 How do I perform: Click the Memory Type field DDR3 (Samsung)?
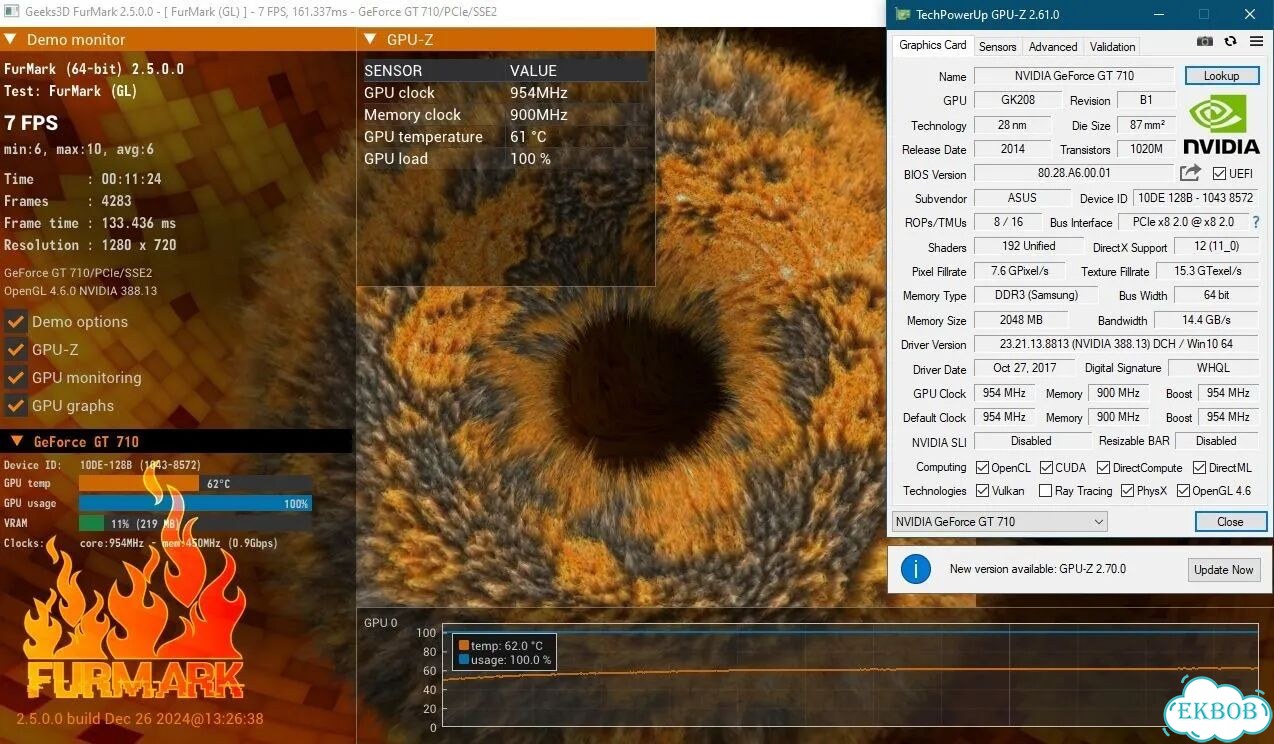pyautogui.click(x=1035, y=295)
